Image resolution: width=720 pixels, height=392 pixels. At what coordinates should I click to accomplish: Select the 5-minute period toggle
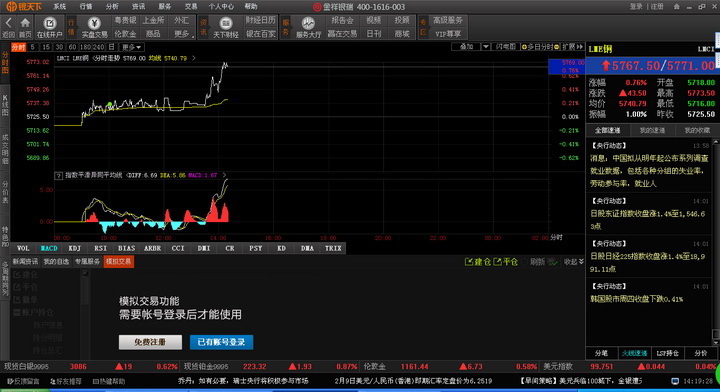point(32,47)
